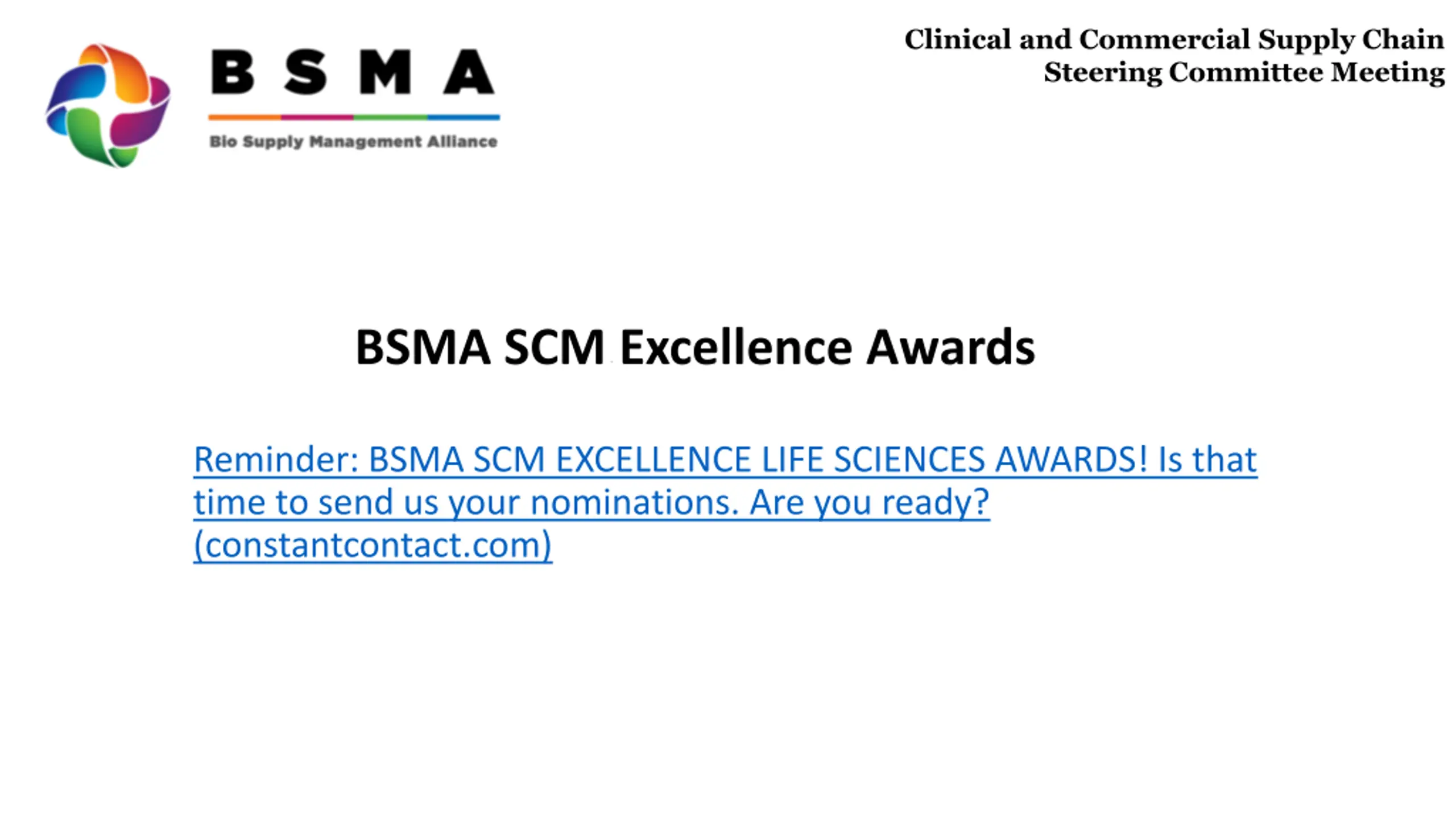The image size is (1456, 819).
Task: Click the orange segment of logo underline
Action: click(x=245, y=117)
